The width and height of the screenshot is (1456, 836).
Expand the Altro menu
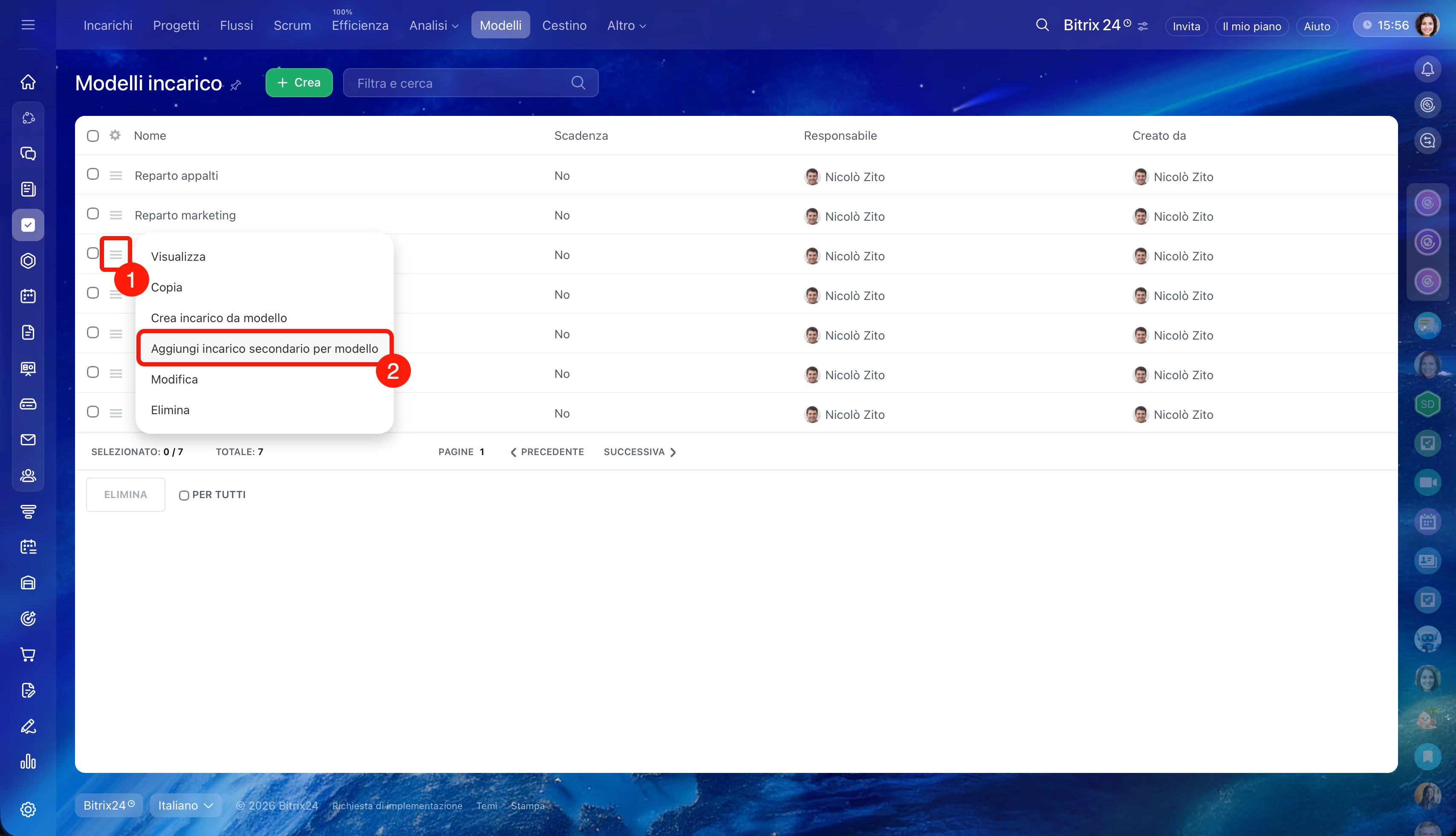tap(626, 25)
